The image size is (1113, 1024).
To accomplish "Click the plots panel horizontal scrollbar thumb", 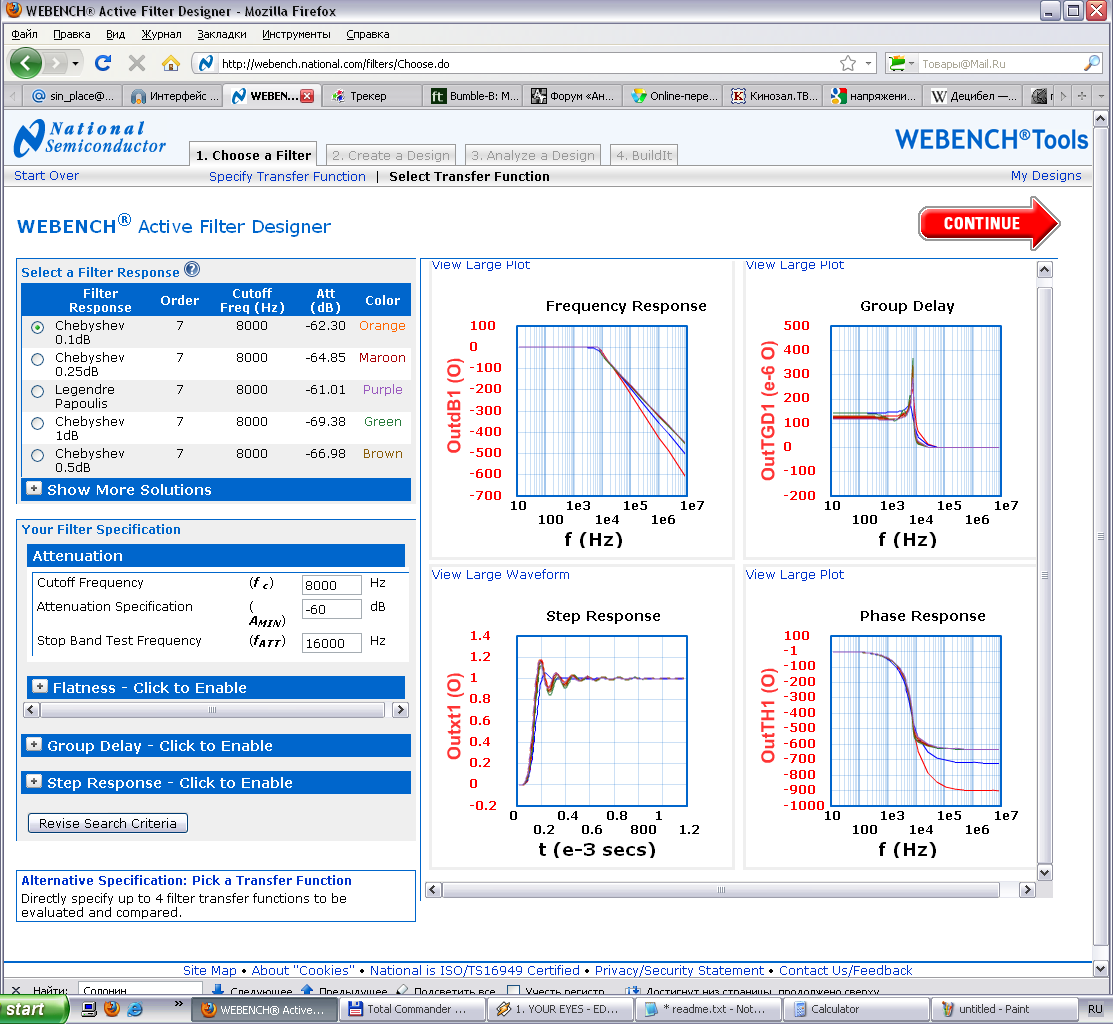I will coord(720,889).
